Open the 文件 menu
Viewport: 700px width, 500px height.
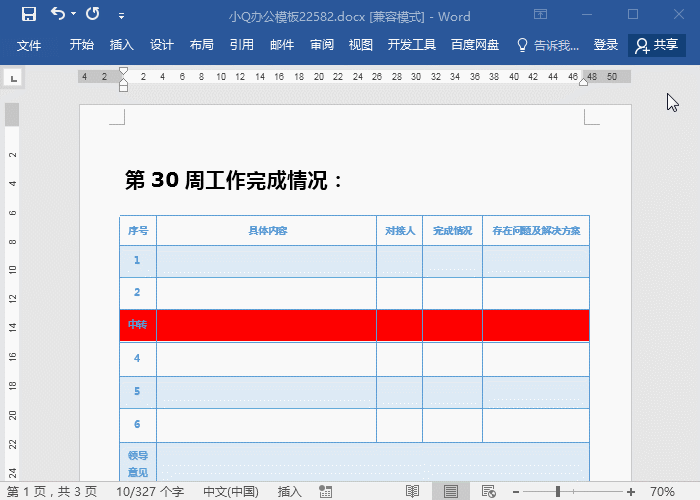29,45
